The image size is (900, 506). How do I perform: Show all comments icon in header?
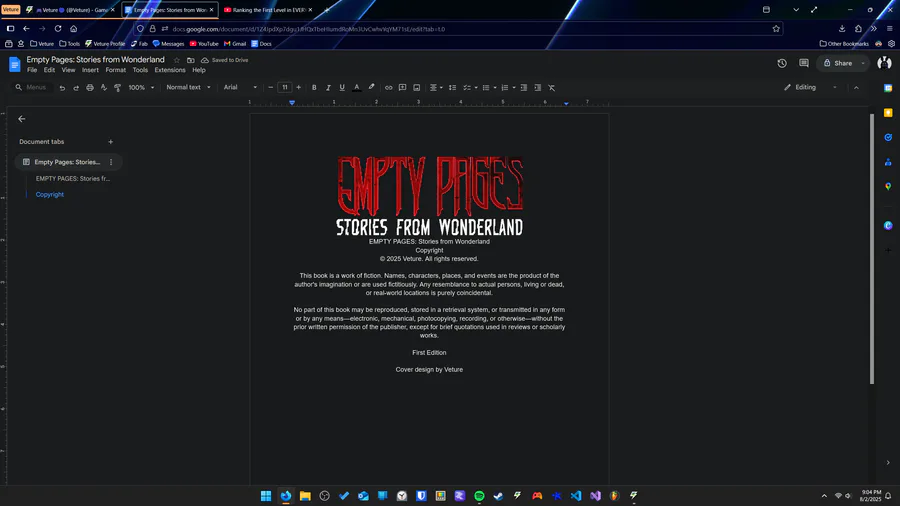804,64
